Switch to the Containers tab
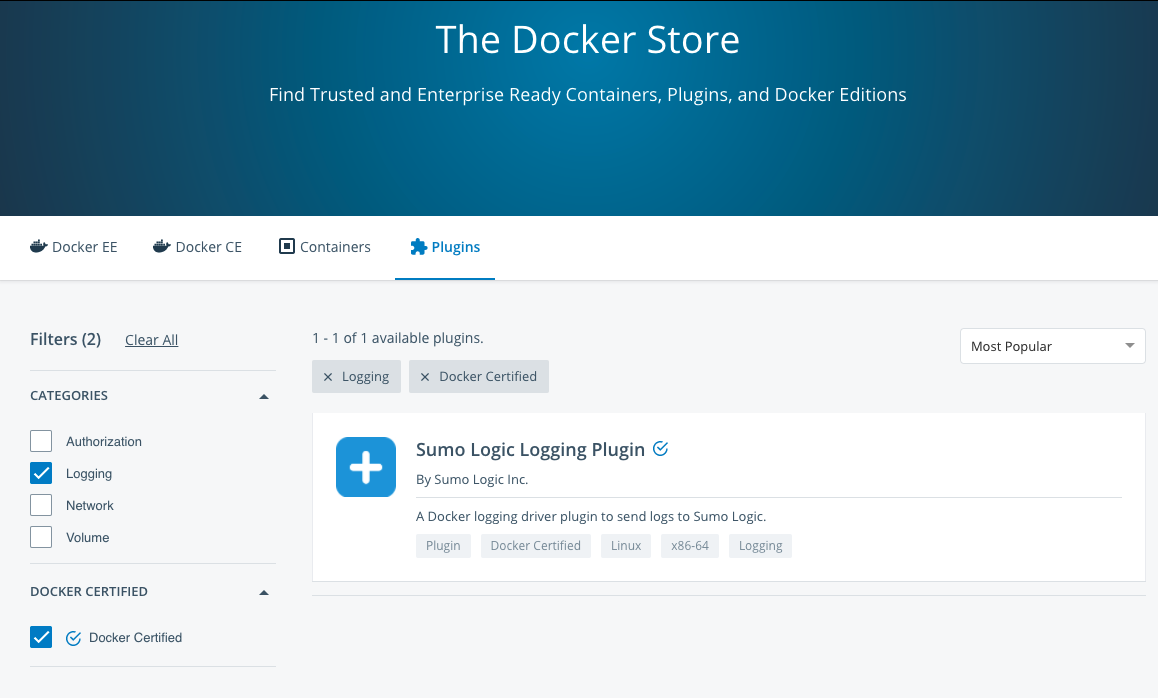The image size is (1158, 698). [x=324, y=245]
